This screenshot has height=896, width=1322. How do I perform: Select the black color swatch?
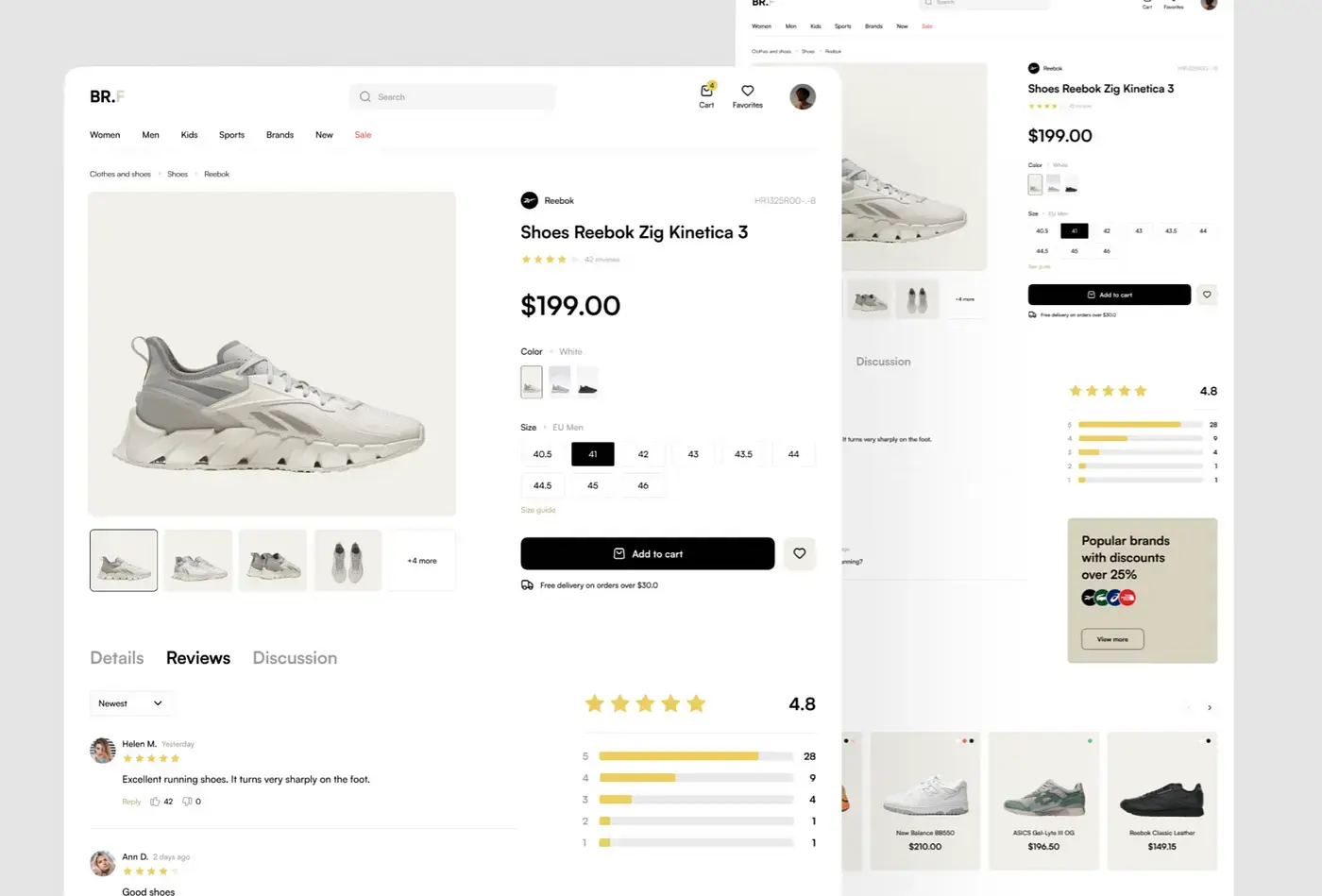(x=587, y=381)
